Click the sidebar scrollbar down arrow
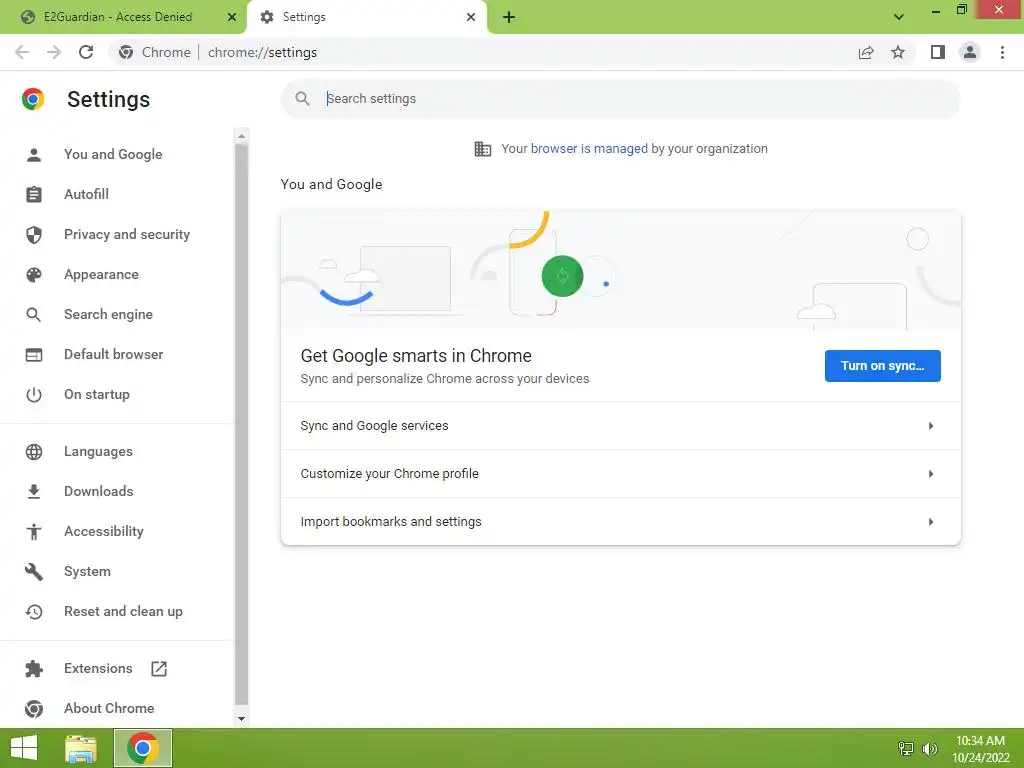The image size is (1024, 768). pos(242,718)
